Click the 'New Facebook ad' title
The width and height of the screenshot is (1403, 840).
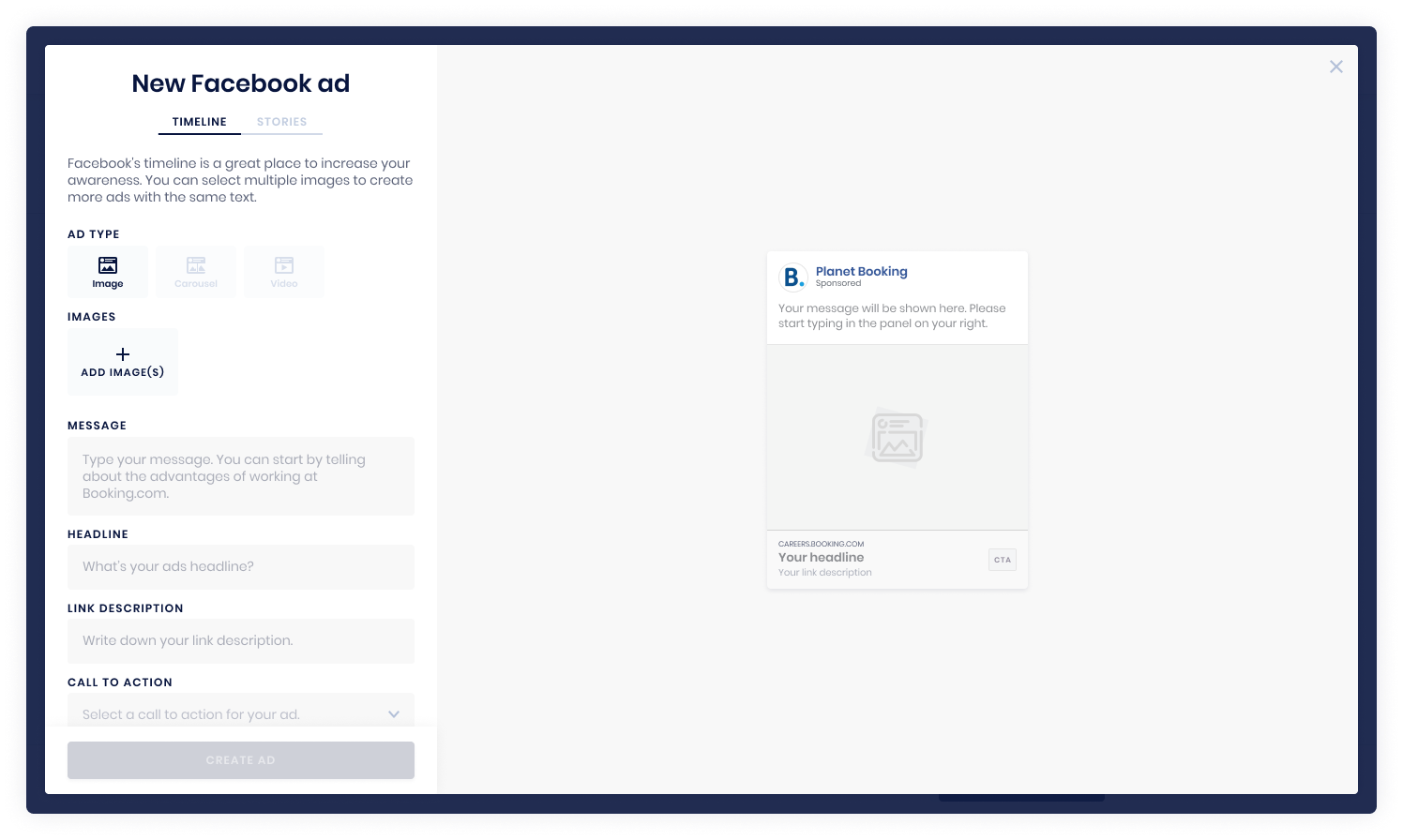coord(241,83)
